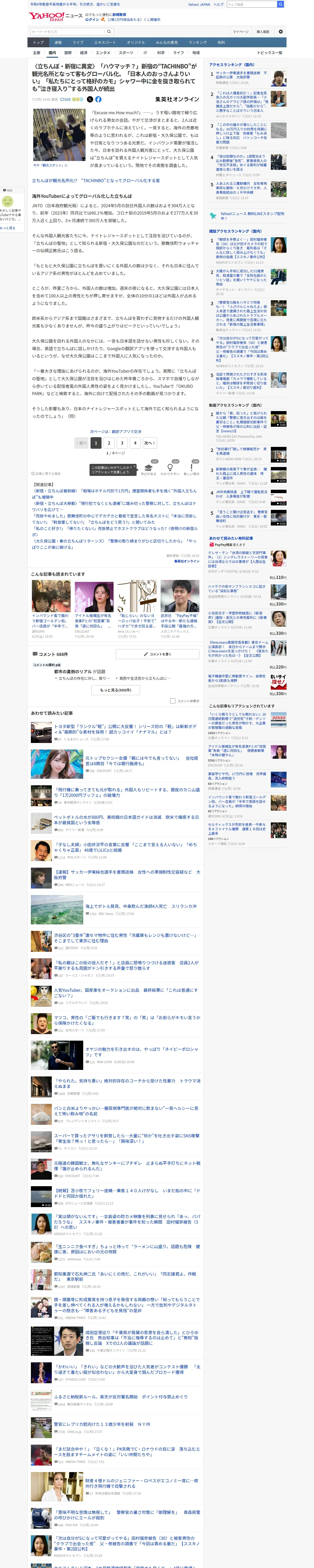Open 次ページは：翻訳アプリで交渉 link
The image size is (314, 1568).
click(116, 431)
